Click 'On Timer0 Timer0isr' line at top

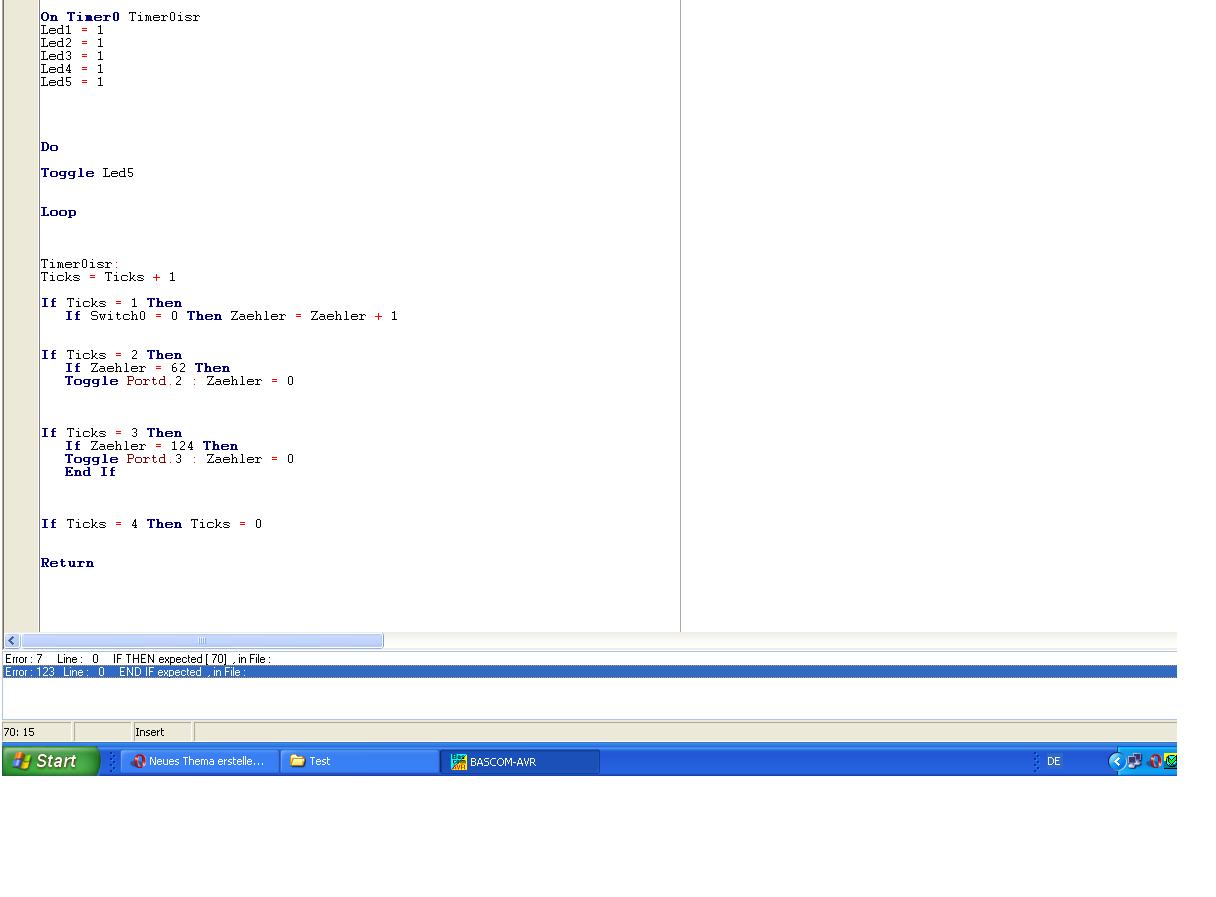(x=120, y=17)
